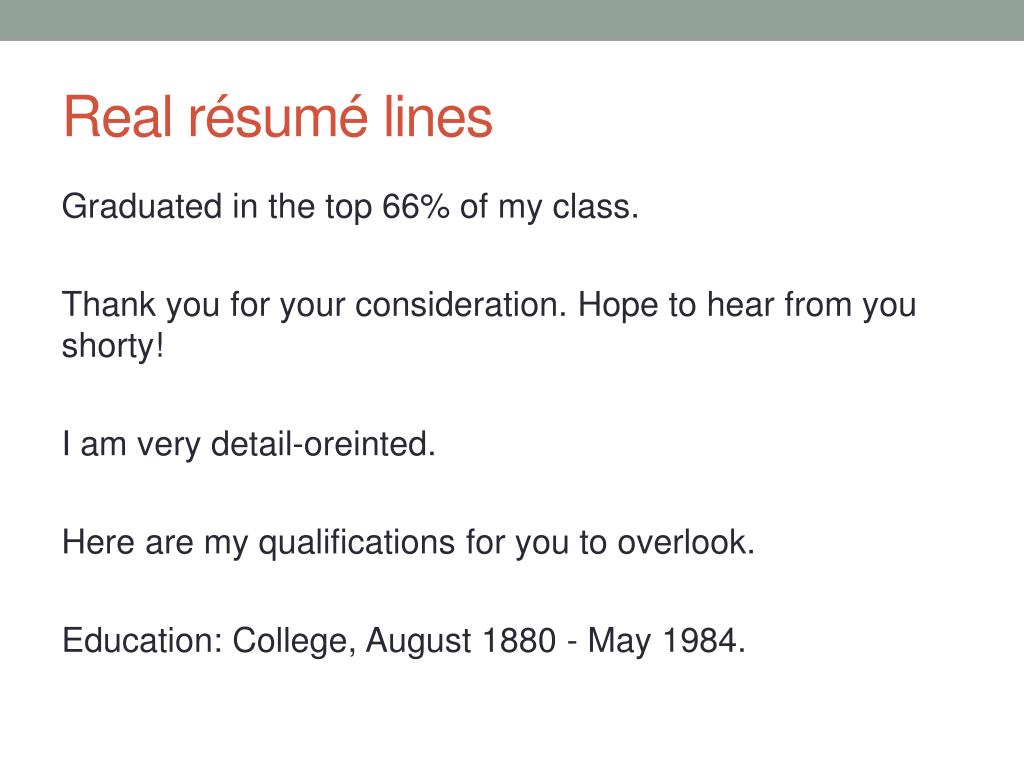Click the '66%' figure in first line
The image size is (1024, 768).
416,206
